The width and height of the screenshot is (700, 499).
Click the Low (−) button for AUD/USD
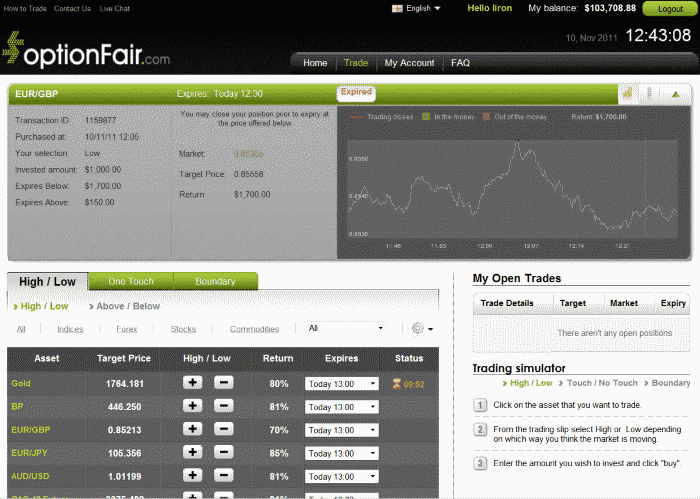tap(224, 476)
